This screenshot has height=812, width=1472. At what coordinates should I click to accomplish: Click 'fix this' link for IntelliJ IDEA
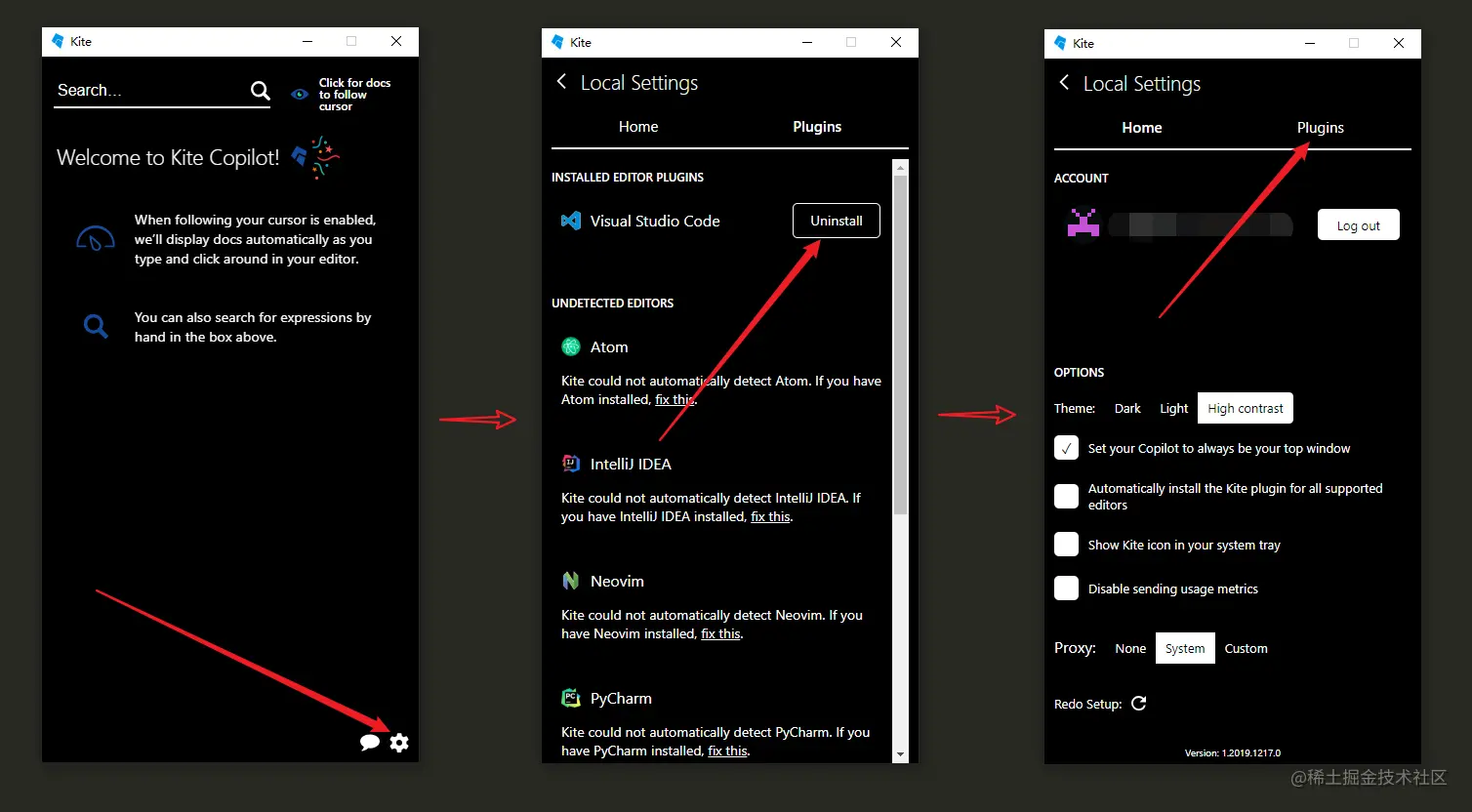[770, 516]
